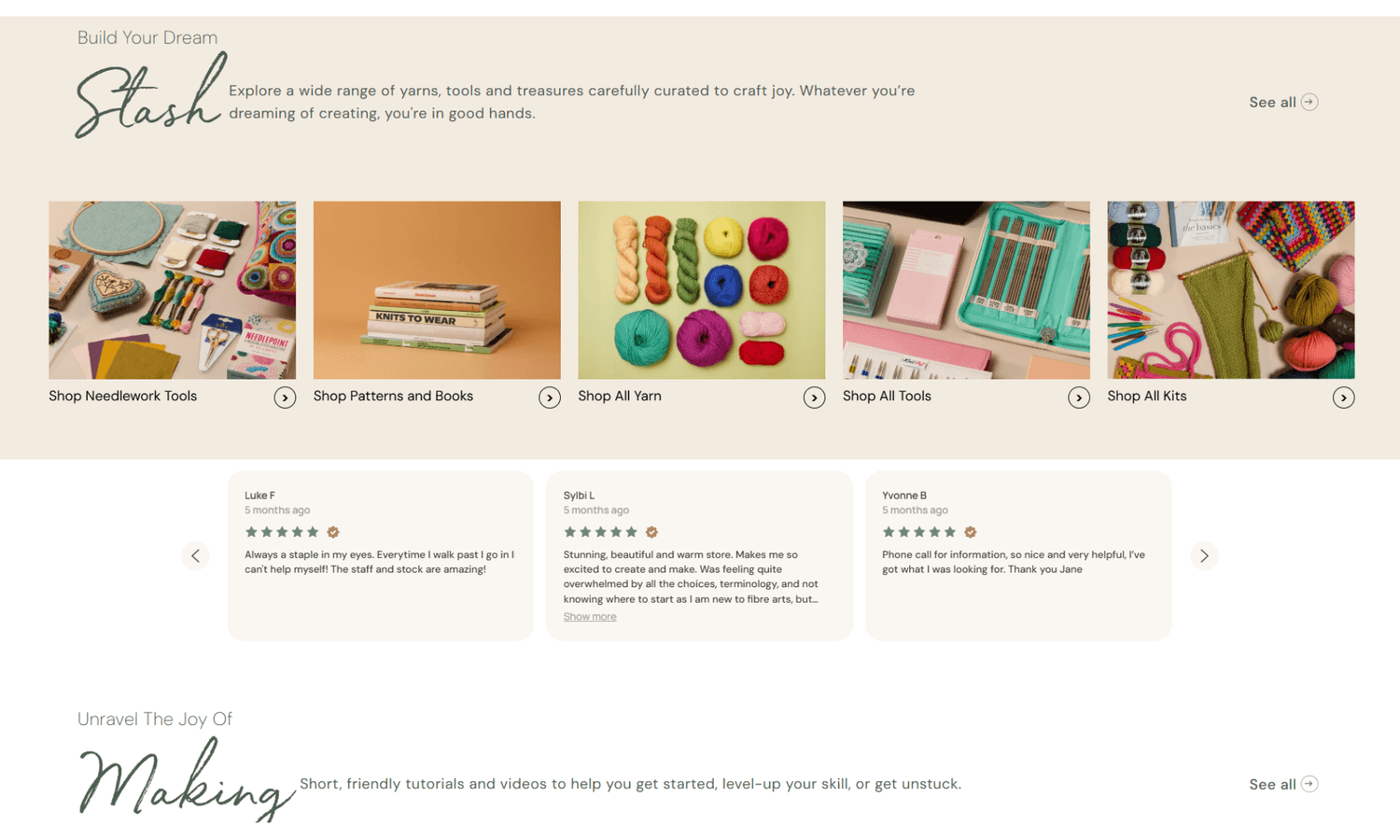Click arrow icon beside Shop Needlework Tools
This screenshot has height=840, width=1400.
click(285, 398)
